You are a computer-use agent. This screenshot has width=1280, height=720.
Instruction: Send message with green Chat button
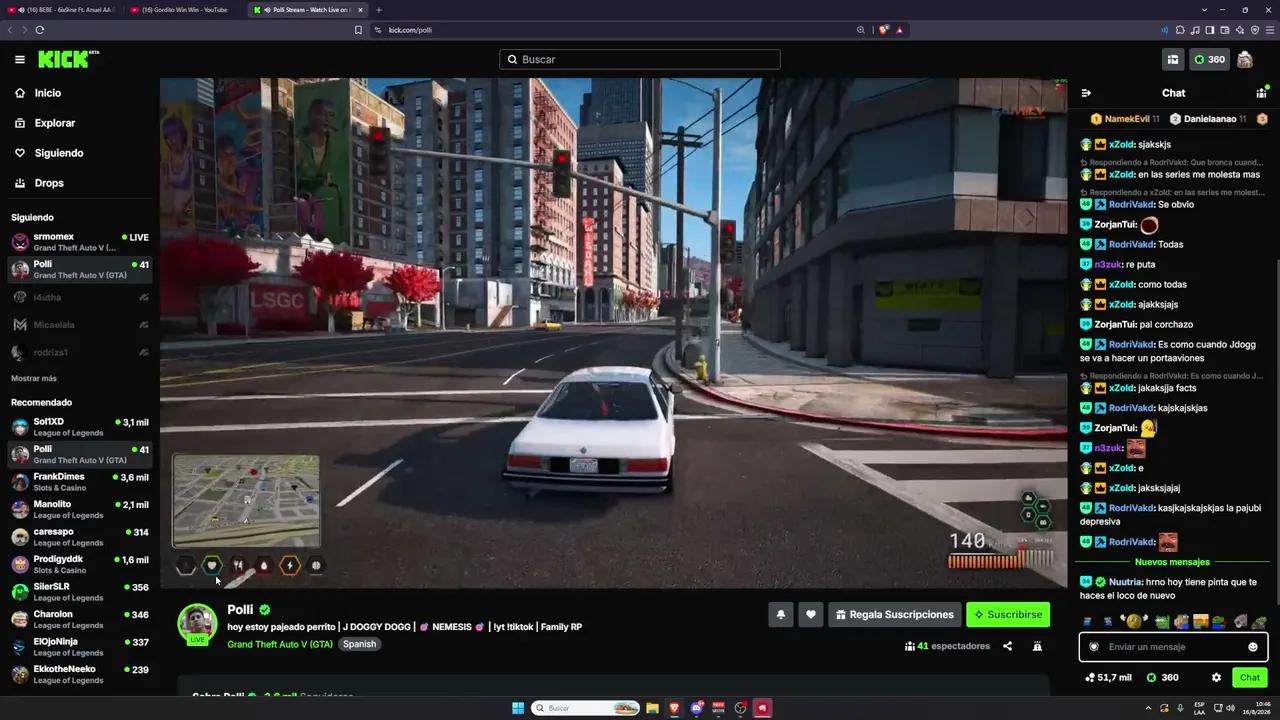coord(1250,678)
